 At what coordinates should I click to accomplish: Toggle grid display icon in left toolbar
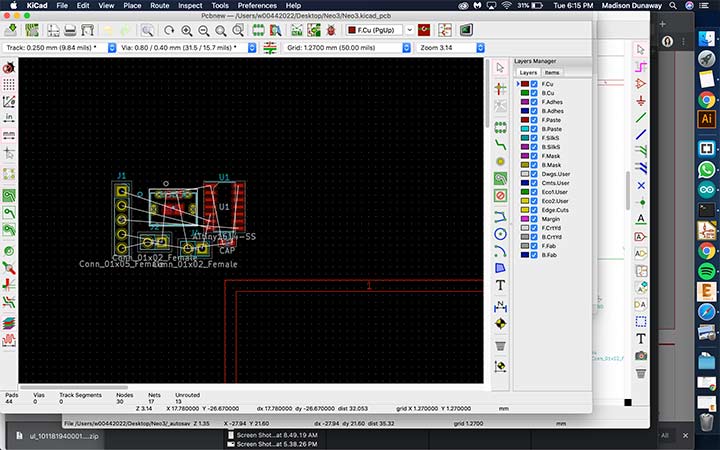pos(9,84)
